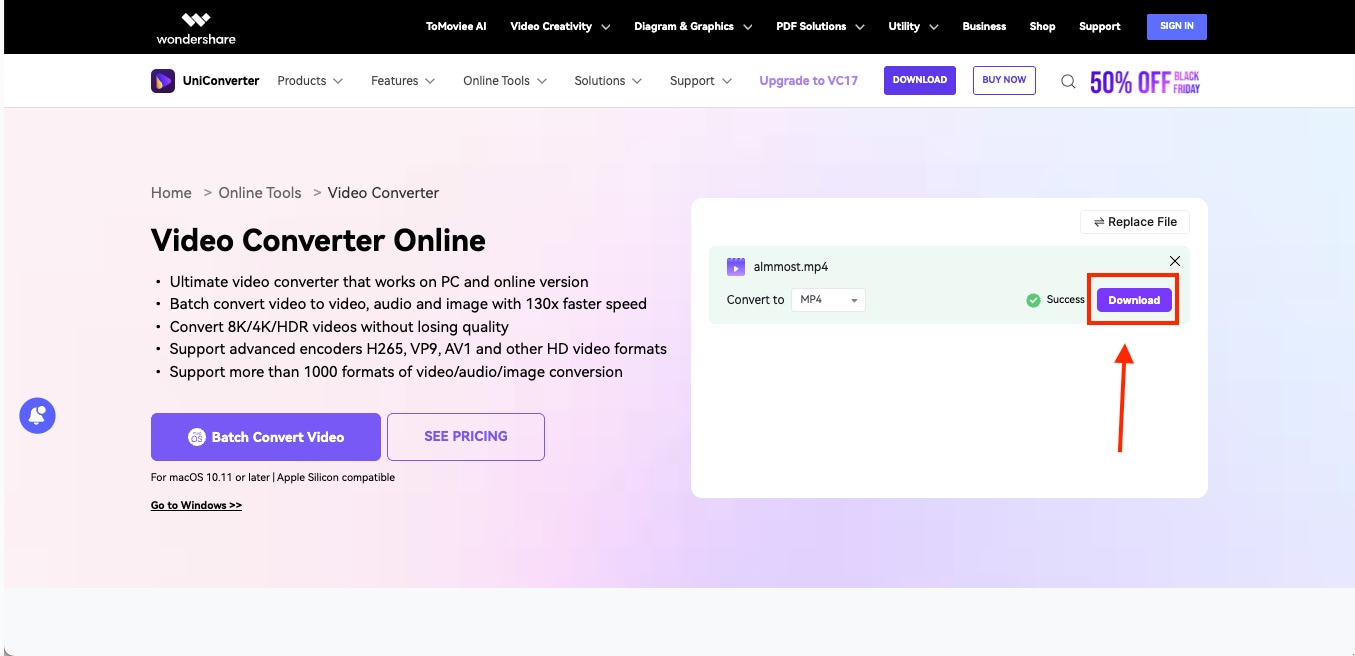Viewport: 1355px width, 656px height.
Task: Click the Download button for almmost.mp4
Action: [x=1133, y=299]
